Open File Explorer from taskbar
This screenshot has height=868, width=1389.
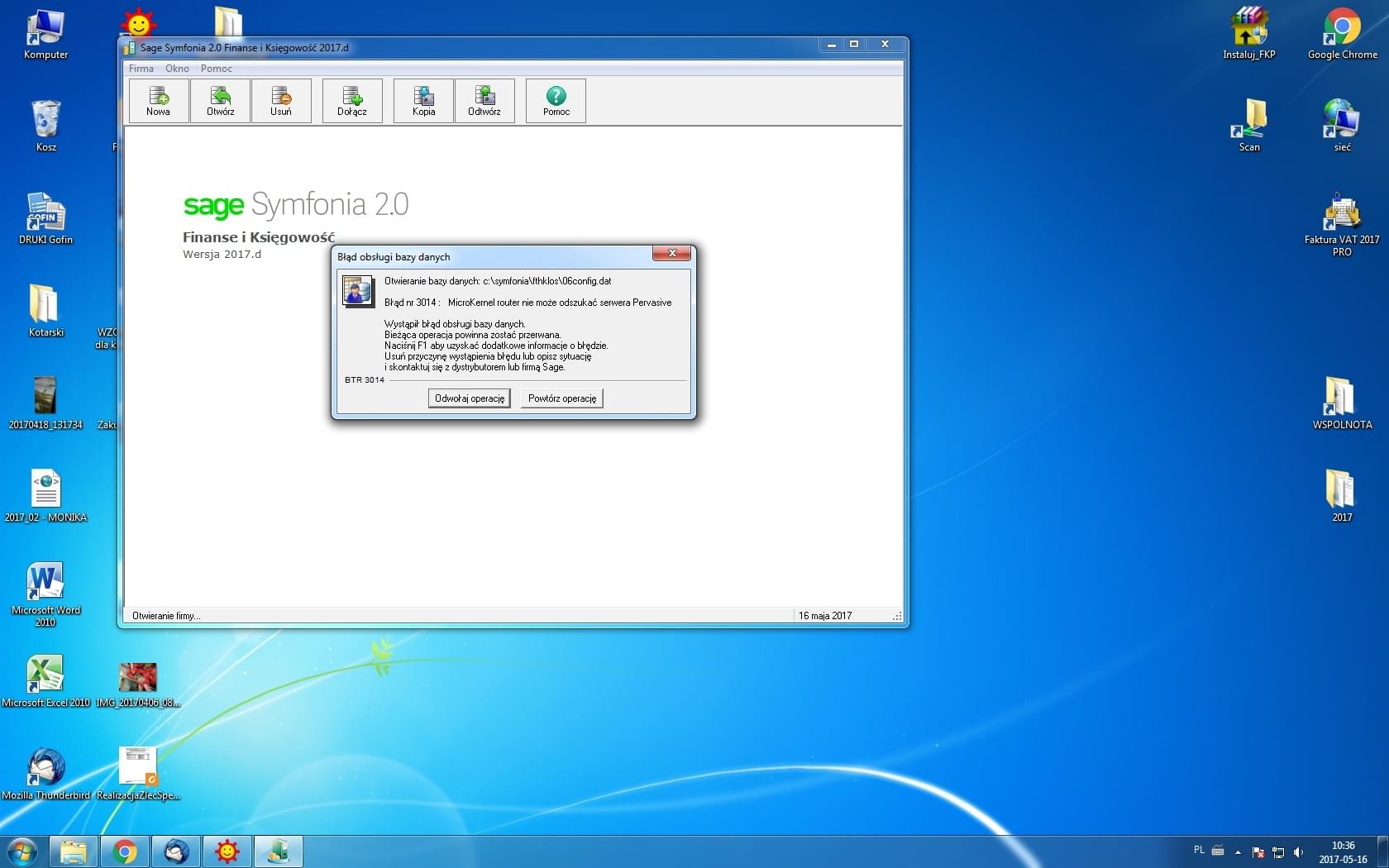pos(74,851)
